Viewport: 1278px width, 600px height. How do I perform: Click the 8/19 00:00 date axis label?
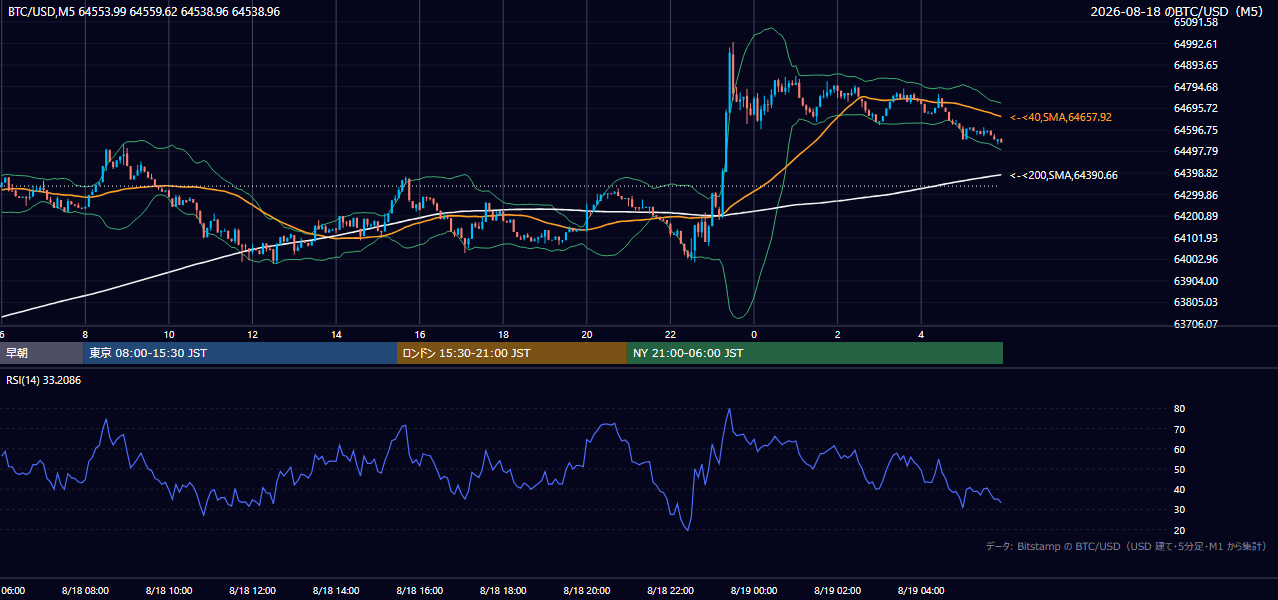pos(754,591)
